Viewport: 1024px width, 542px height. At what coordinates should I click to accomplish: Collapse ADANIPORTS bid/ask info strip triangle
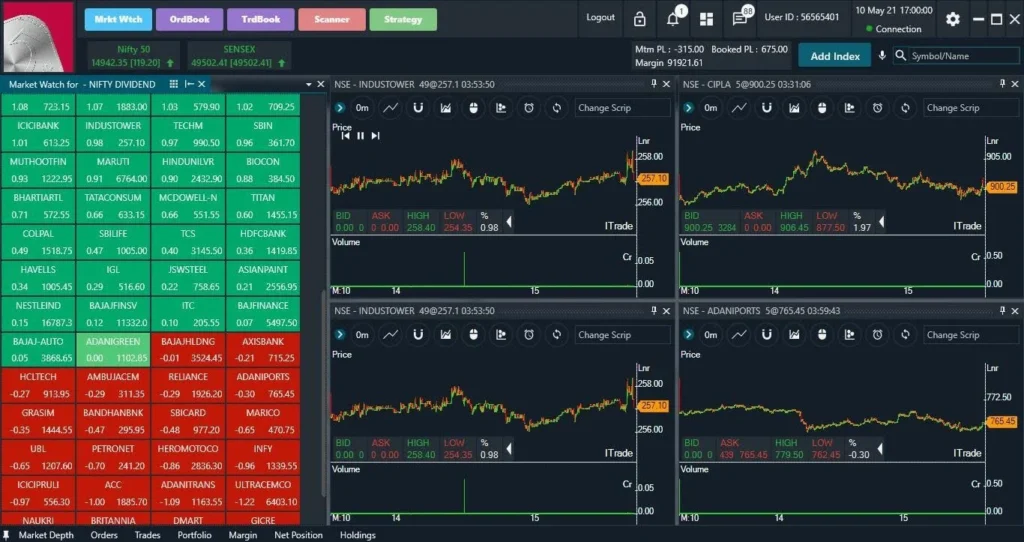tap(881, 449)
